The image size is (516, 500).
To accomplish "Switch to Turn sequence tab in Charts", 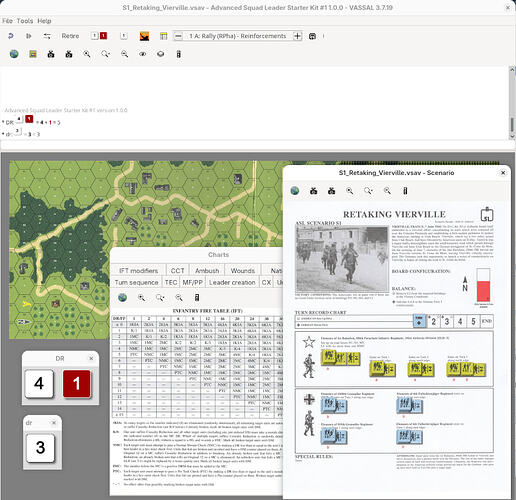I will tap(136, 282).
